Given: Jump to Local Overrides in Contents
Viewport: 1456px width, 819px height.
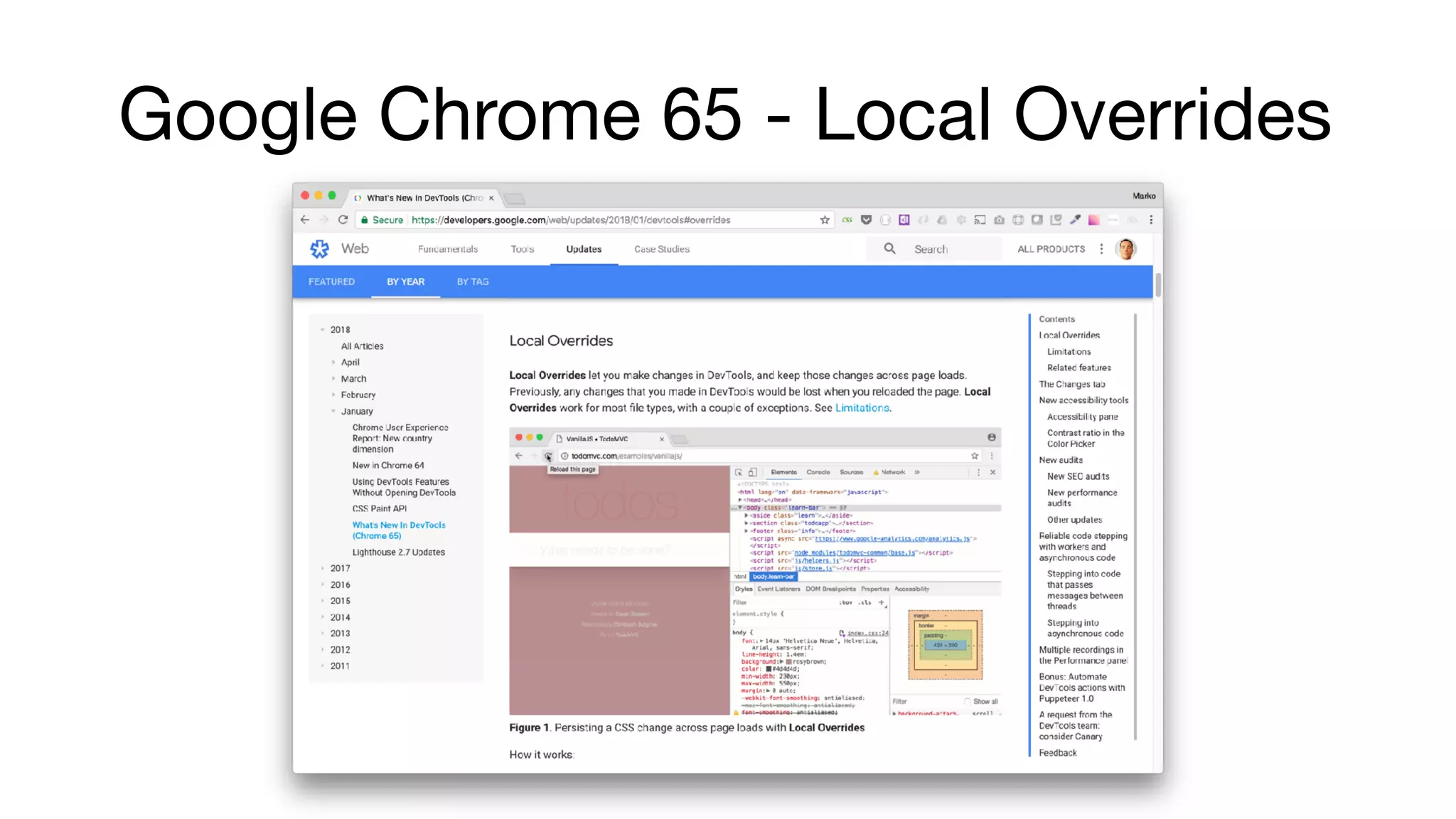Looking at the screenshot, I should click(x=1069, y=335).
